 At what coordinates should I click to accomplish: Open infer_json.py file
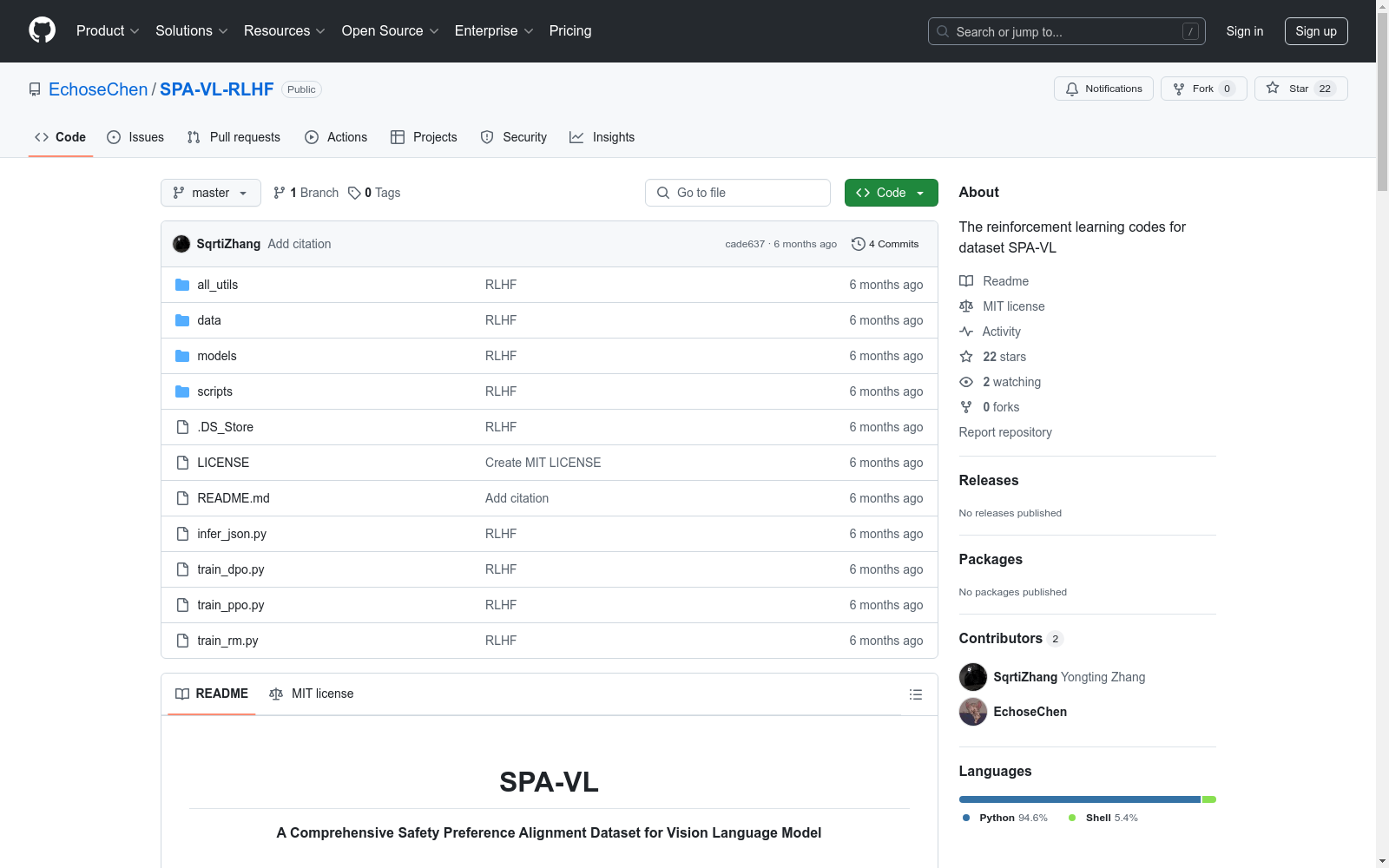point(232,534)
